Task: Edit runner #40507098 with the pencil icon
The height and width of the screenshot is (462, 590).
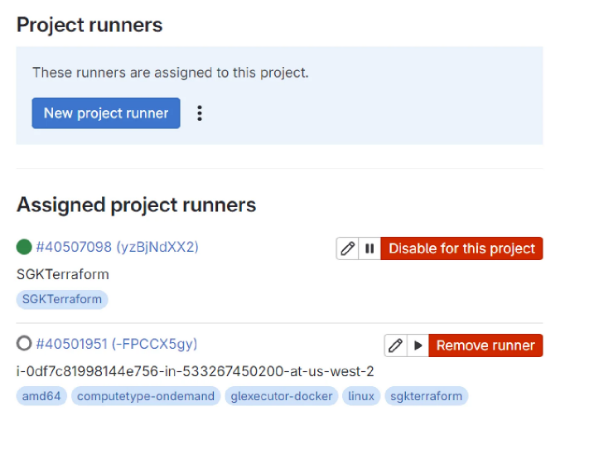Action: click(x=347, y=248)
